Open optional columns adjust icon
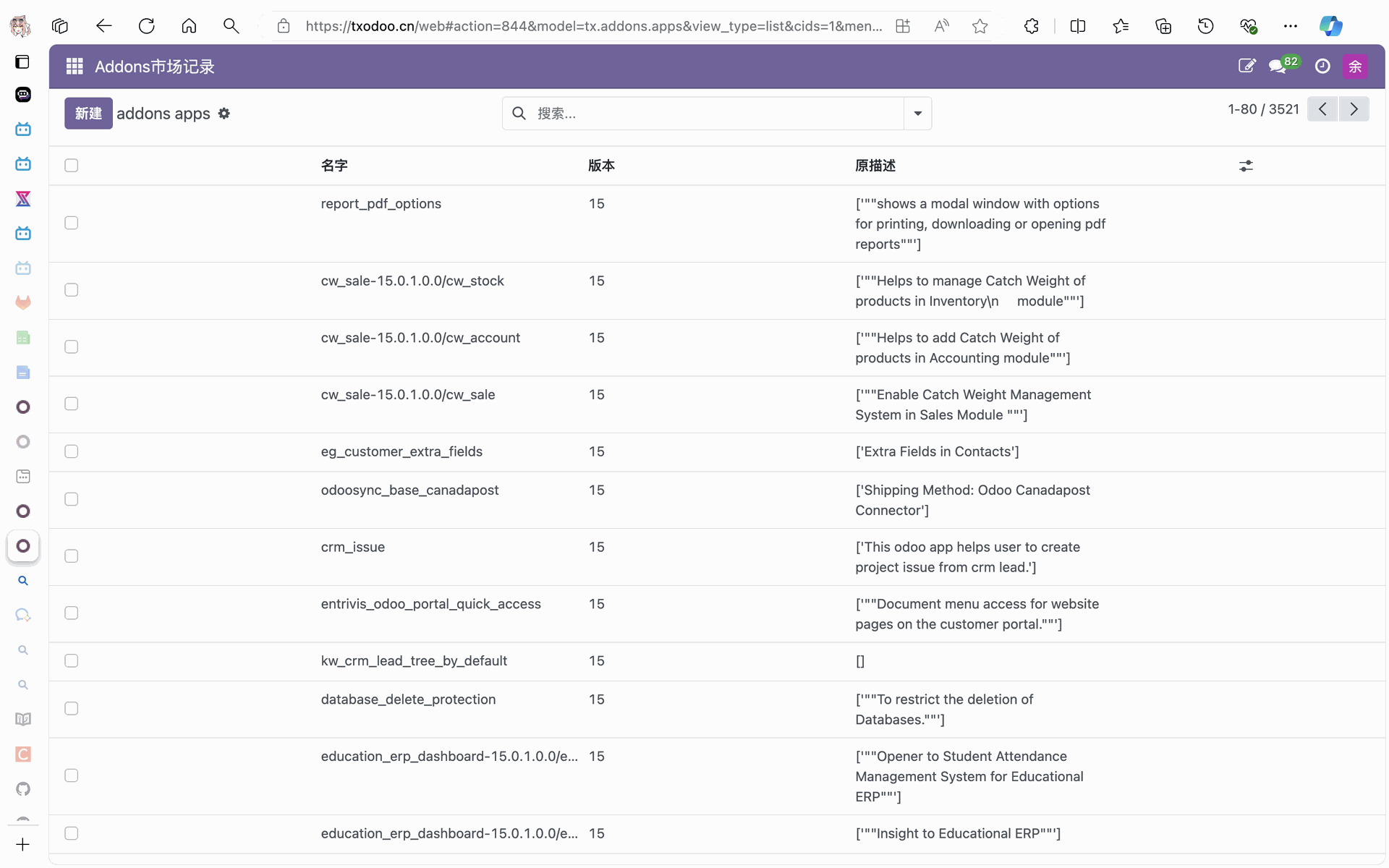 1246,166
